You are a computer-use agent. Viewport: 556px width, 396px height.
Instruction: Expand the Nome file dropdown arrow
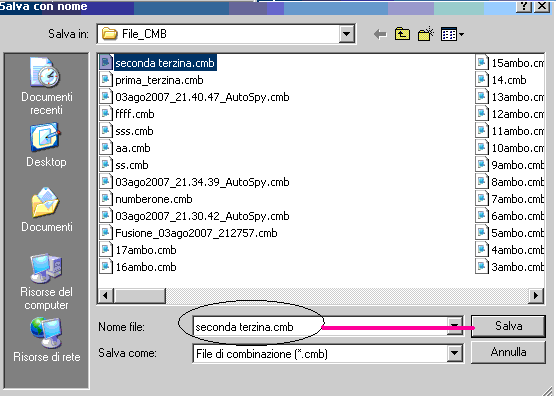(x=455, y=326)
